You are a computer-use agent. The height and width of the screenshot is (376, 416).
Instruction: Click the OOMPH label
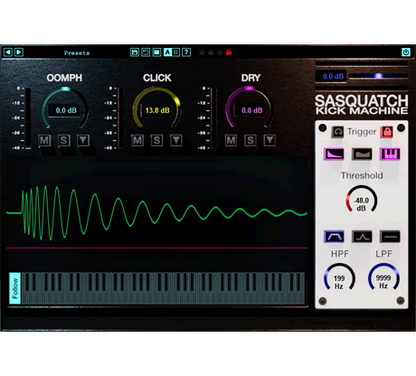click(64, 78)
